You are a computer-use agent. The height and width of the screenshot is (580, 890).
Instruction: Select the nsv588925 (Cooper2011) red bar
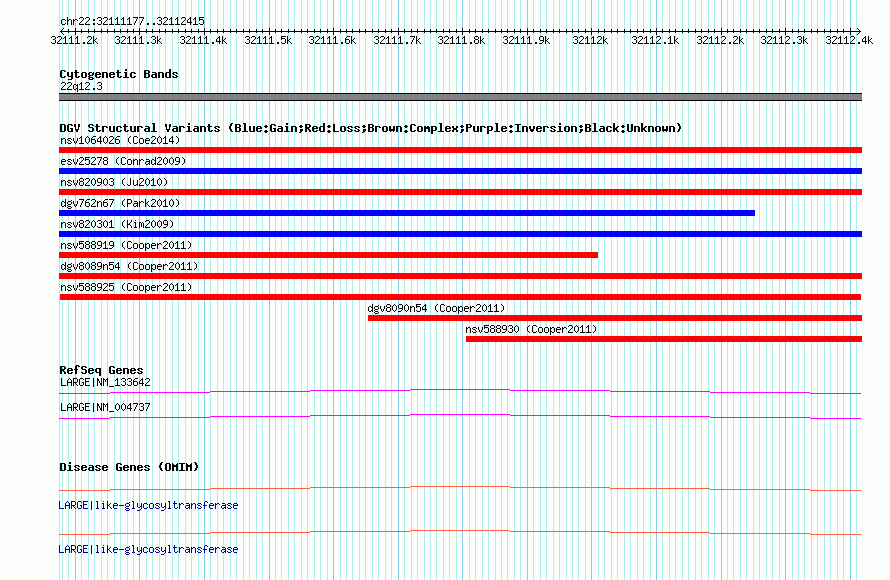pos(460,297)
